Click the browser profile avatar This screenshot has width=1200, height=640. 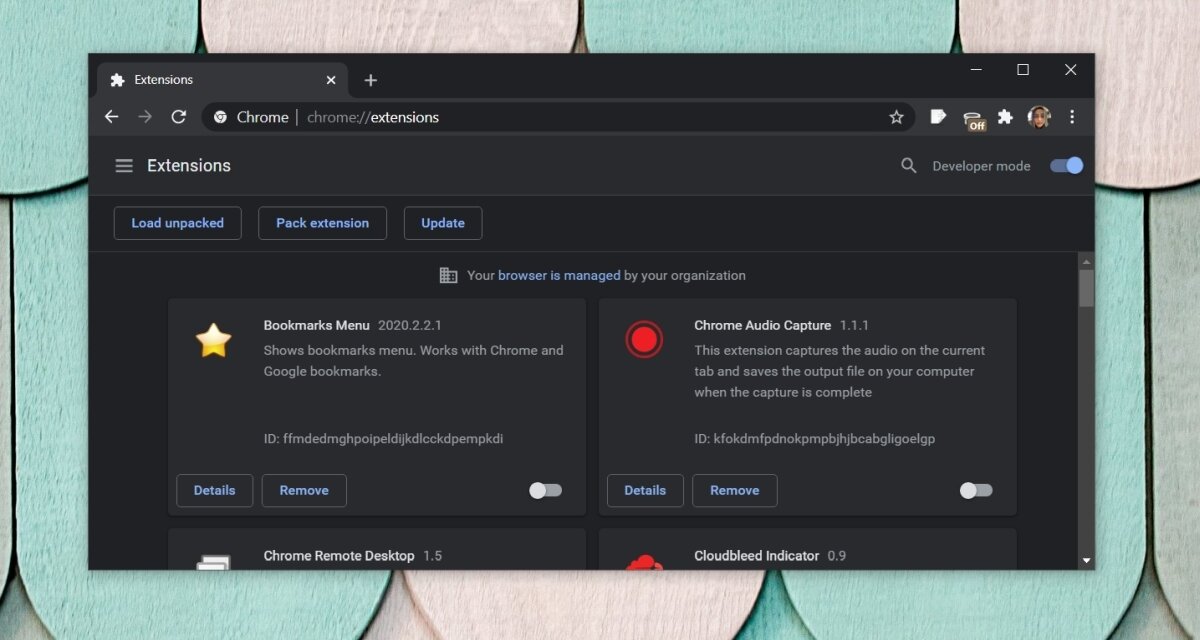[x=1039, y=117]
